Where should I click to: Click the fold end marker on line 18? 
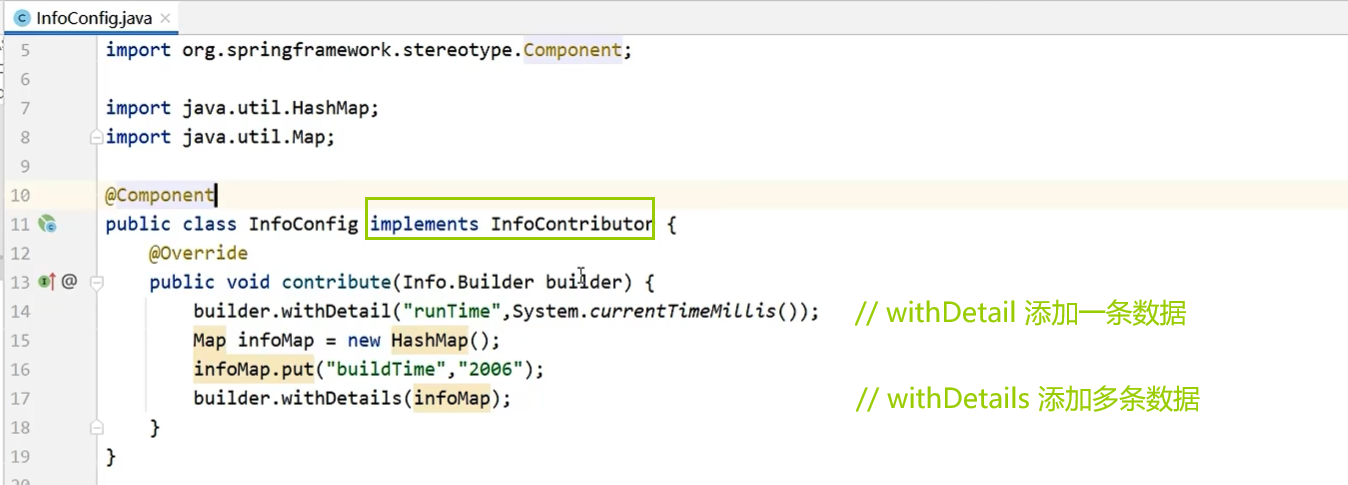[x=96, y=427]
